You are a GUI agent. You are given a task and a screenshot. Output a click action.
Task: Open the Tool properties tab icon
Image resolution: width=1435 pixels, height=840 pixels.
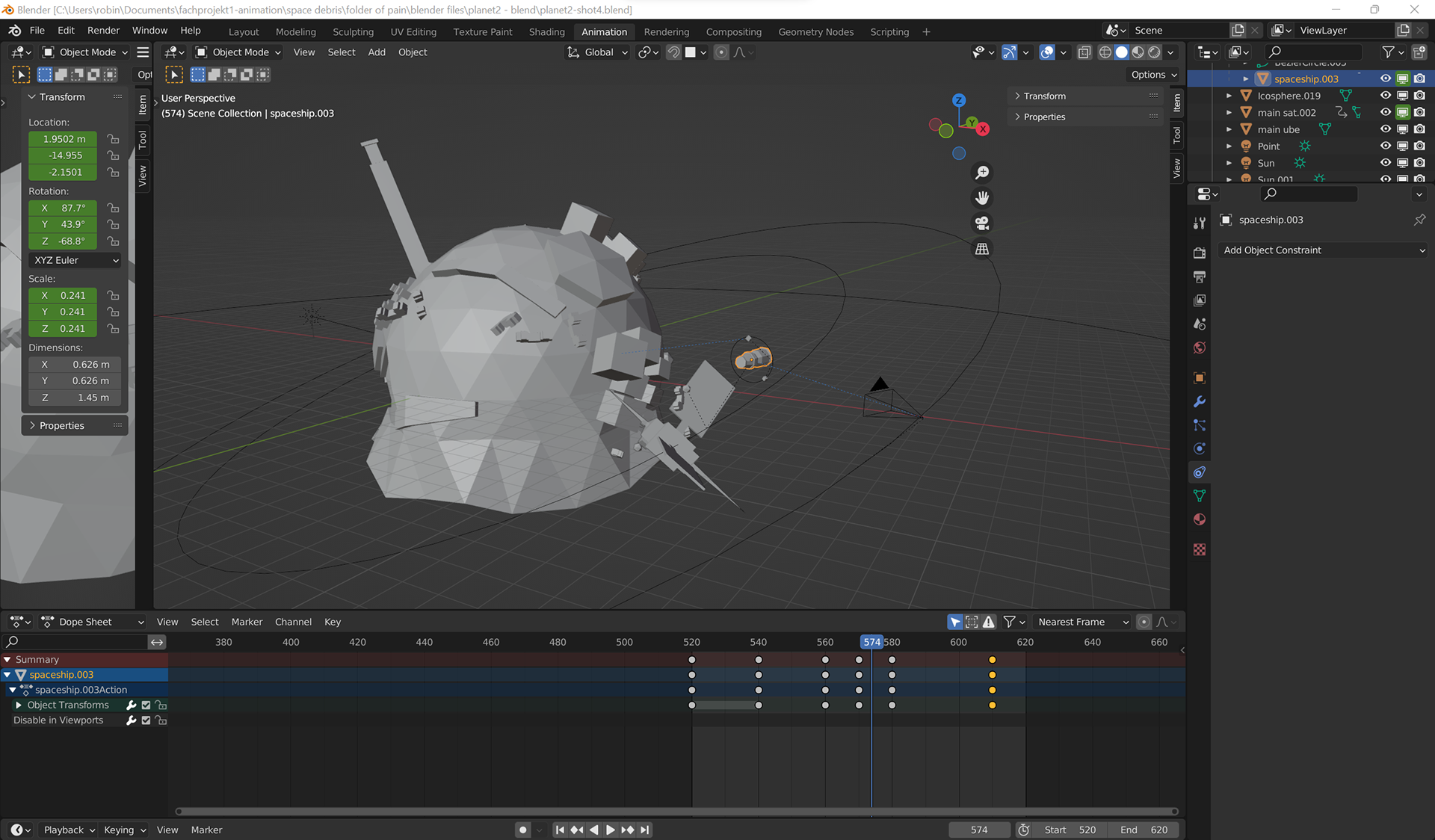tap(1200, 223)
